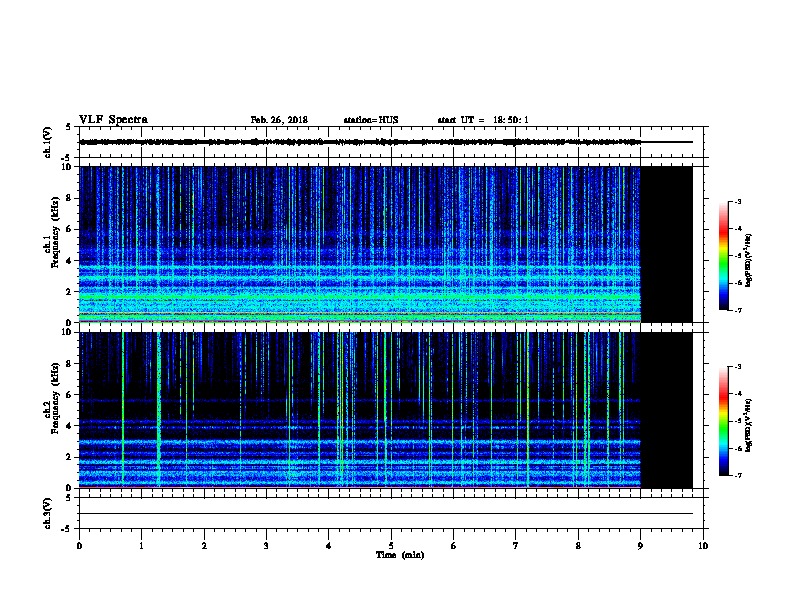Screen dimensions: 792x612
Task: Click the "4" kHz tick of ch.1 spectrogram
Action: click(x=69, y=261)
